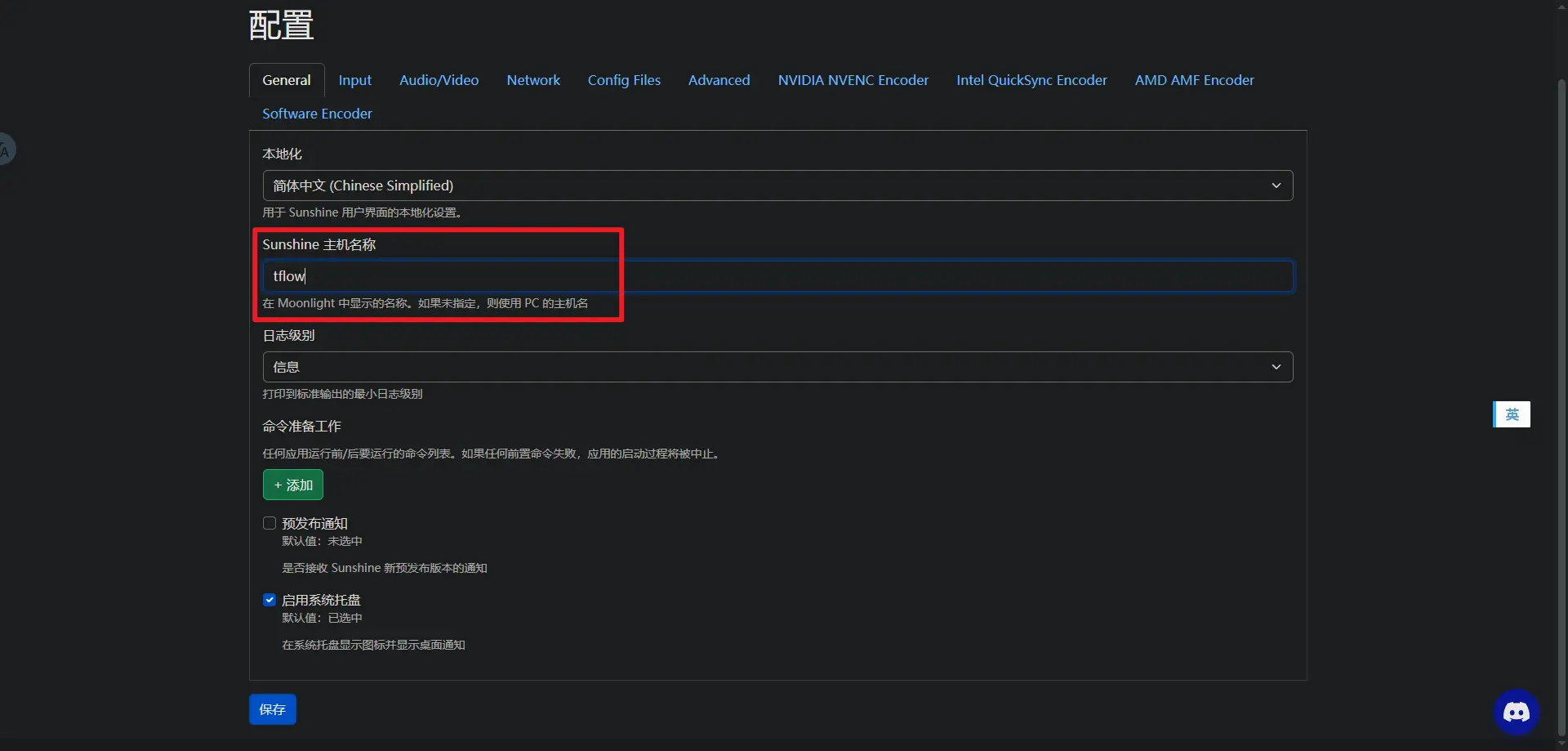
Task: Click the green add command button
Action: coord(292,485)
